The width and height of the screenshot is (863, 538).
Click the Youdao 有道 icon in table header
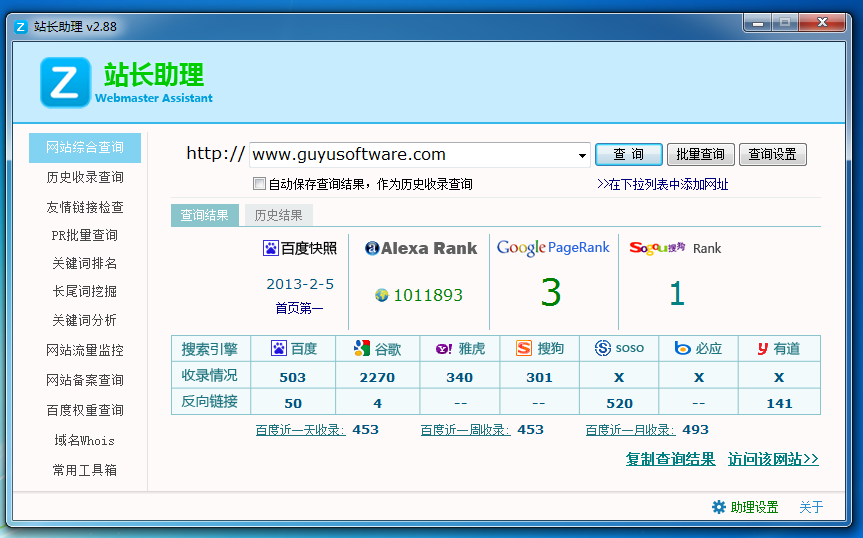point(762,348)
